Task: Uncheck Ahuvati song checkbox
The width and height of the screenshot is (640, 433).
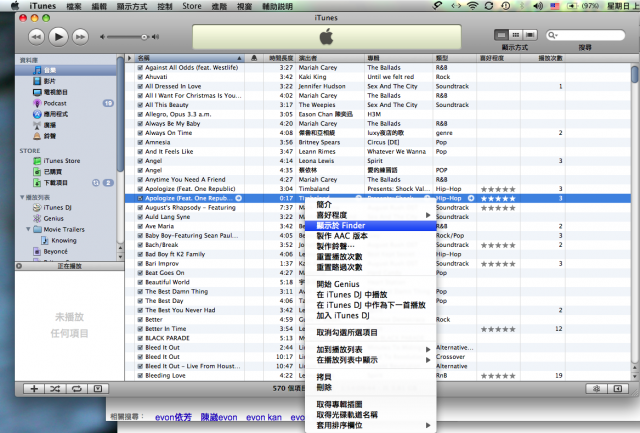Action: pyautogui.click(x=140, y=77)
